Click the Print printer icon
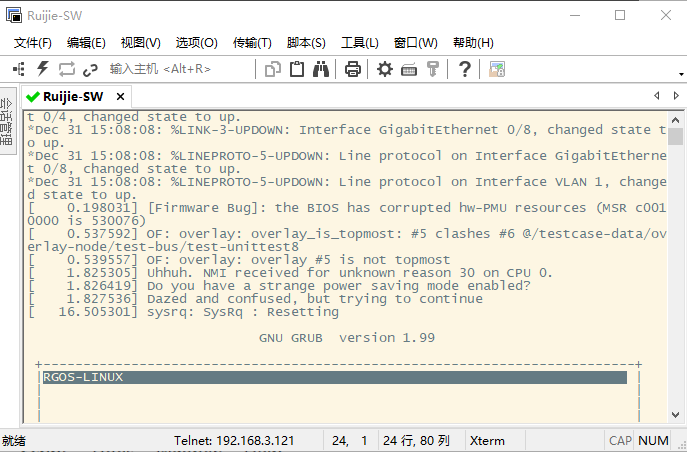The width and height of the screenshot is (687, 452). point(352,69)
